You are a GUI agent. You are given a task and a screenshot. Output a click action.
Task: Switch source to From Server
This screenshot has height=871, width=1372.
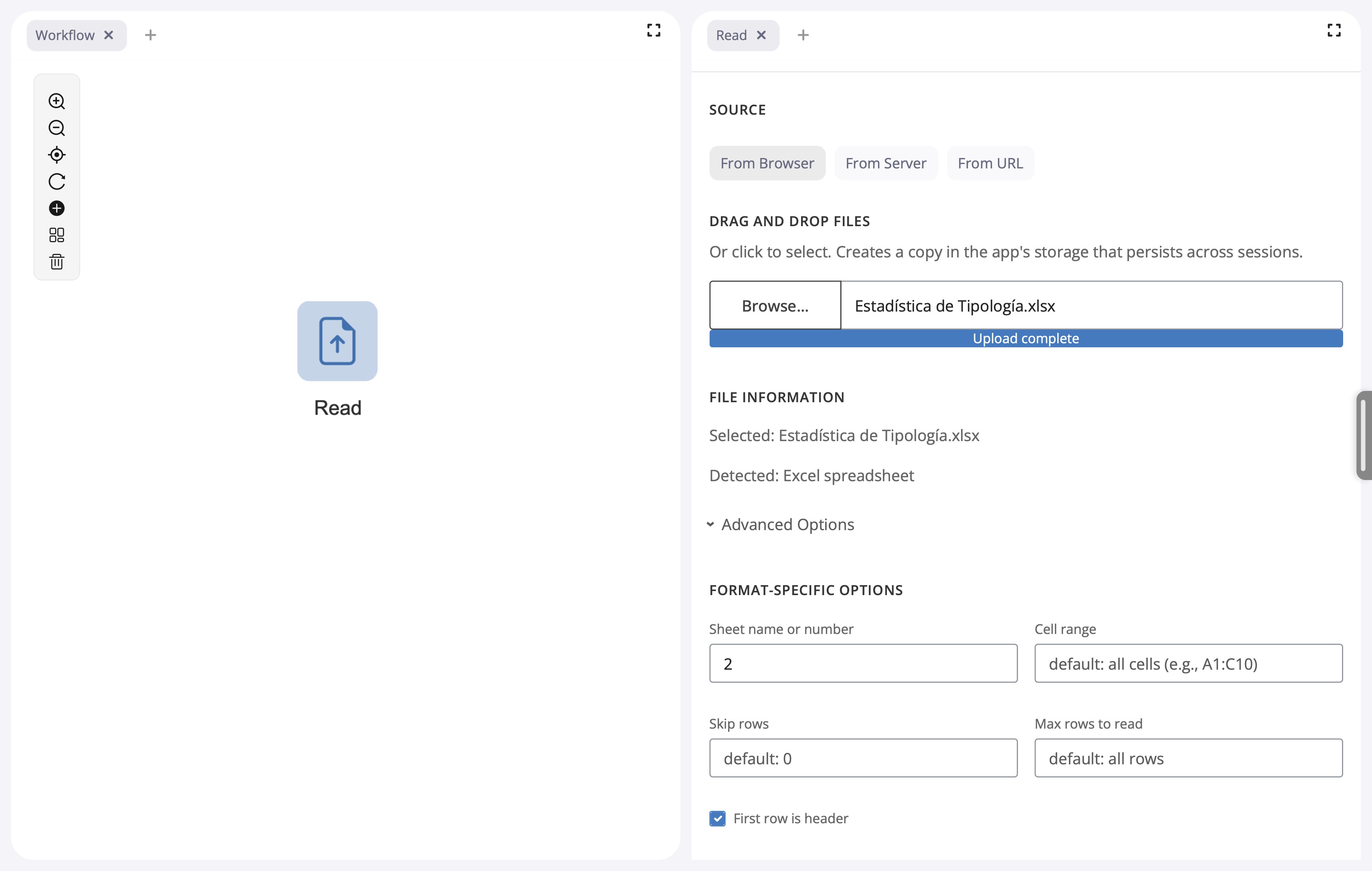885,164
